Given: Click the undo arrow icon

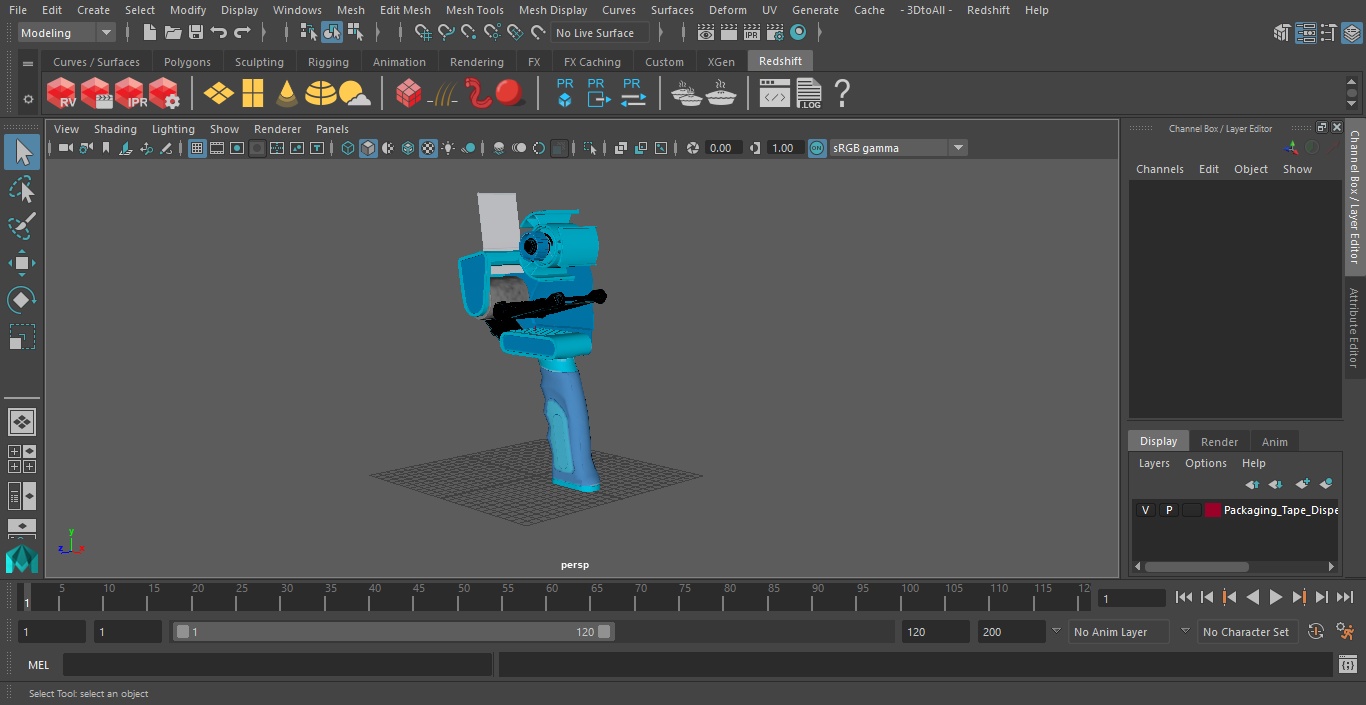Looking at the screenshot, I should (x=219, y=33).
